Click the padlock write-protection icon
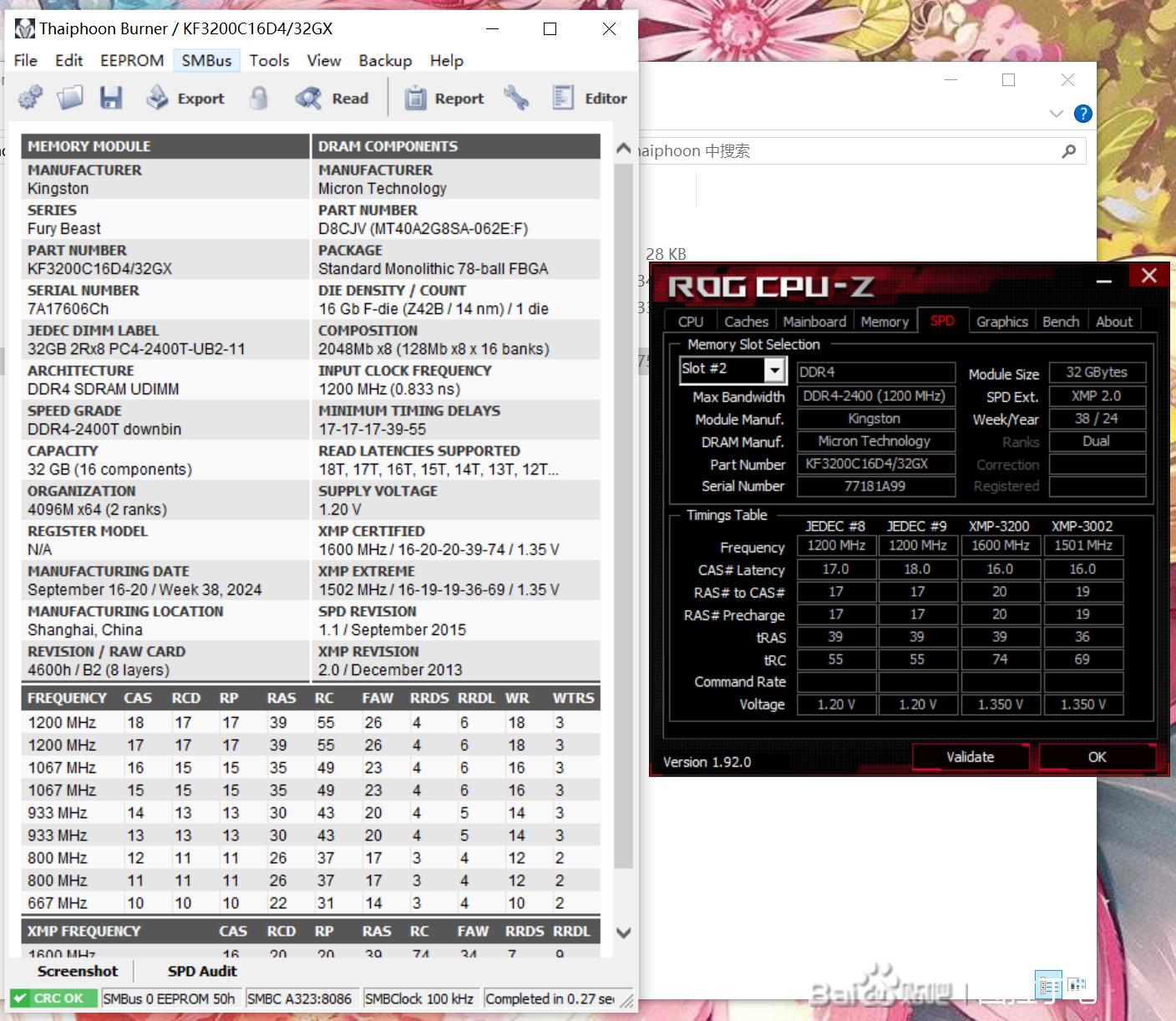Screen dimensions: 1176x1021 point(259,98)
